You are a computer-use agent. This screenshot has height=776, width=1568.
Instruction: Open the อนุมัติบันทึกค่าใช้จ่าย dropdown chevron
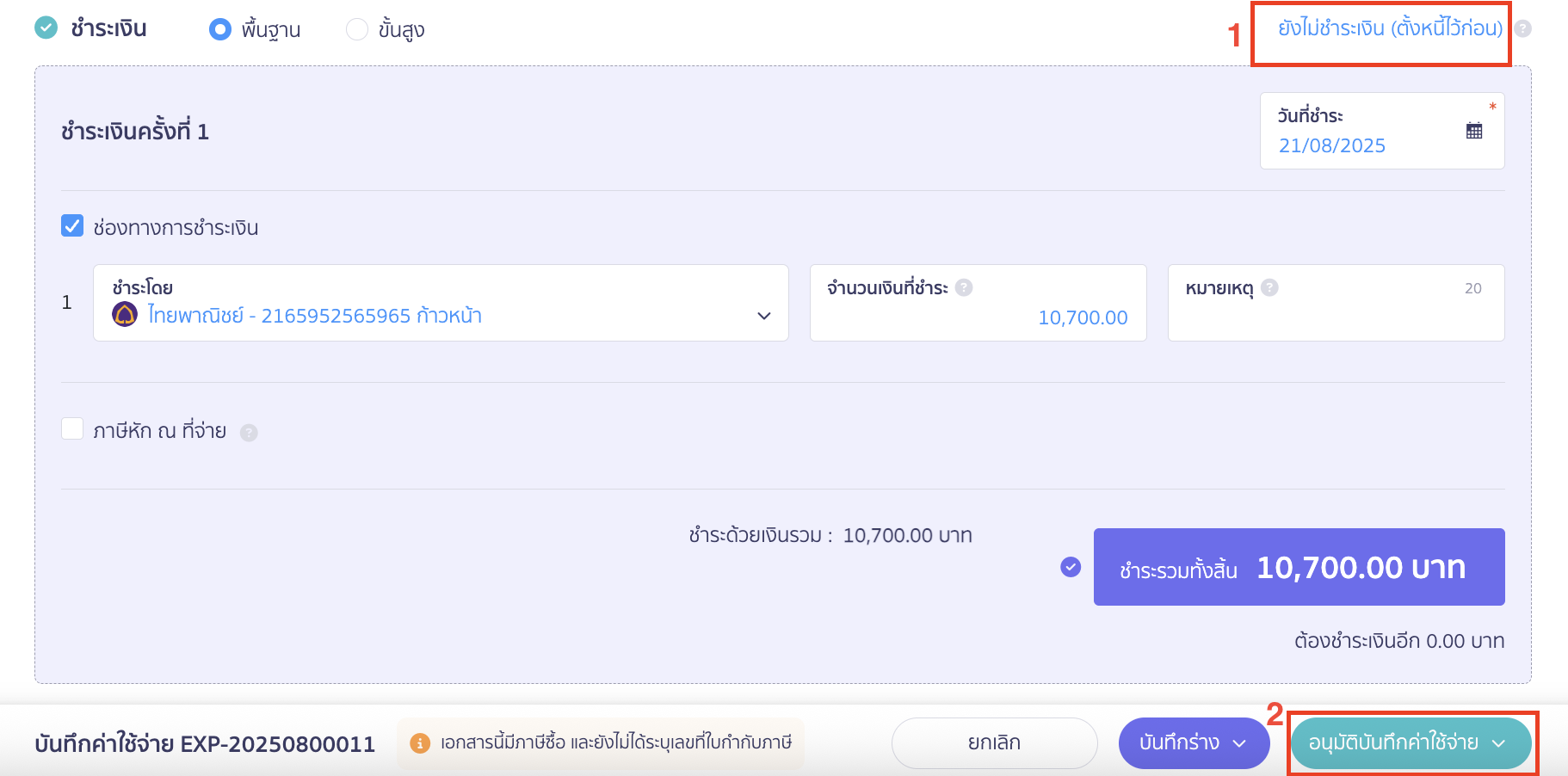point(1499,742)
